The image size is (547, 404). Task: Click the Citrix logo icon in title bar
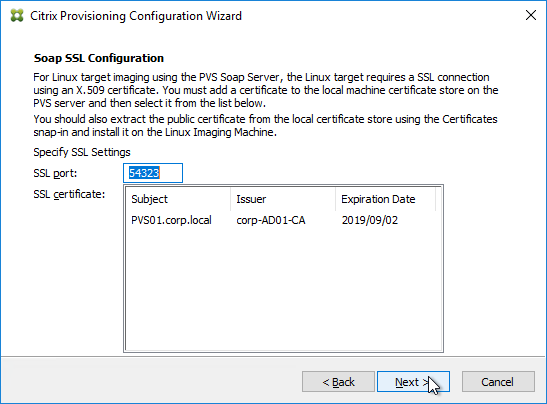[17, 16]
